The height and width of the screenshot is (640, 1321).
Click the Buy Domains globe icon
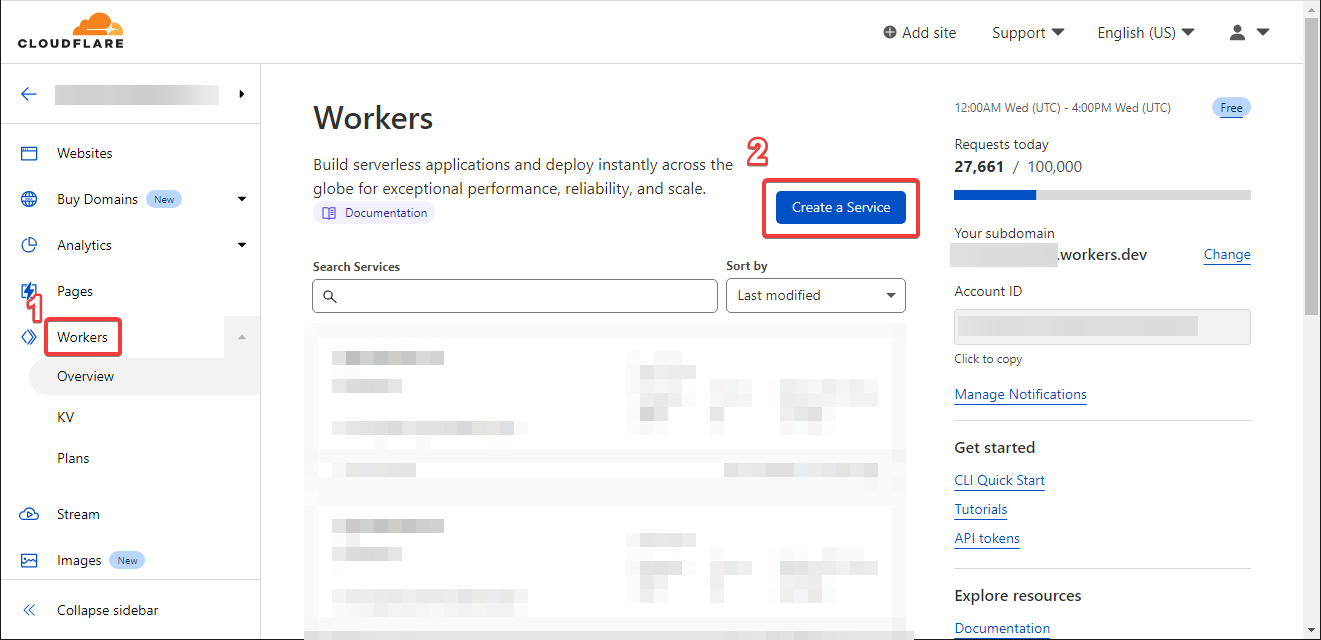(29, 199)
